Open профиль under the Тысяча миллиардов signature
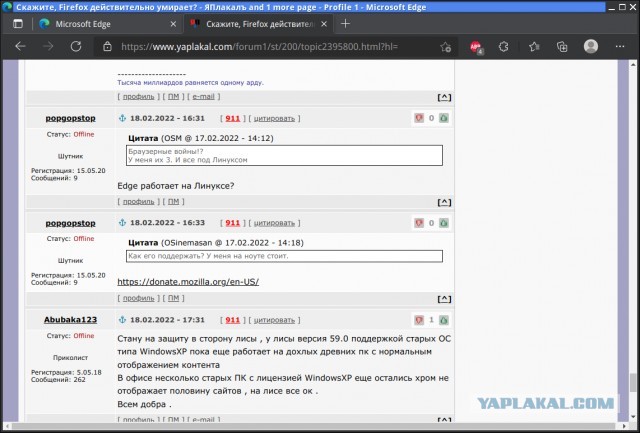The image size is (640, 433). tap(139, 97)
